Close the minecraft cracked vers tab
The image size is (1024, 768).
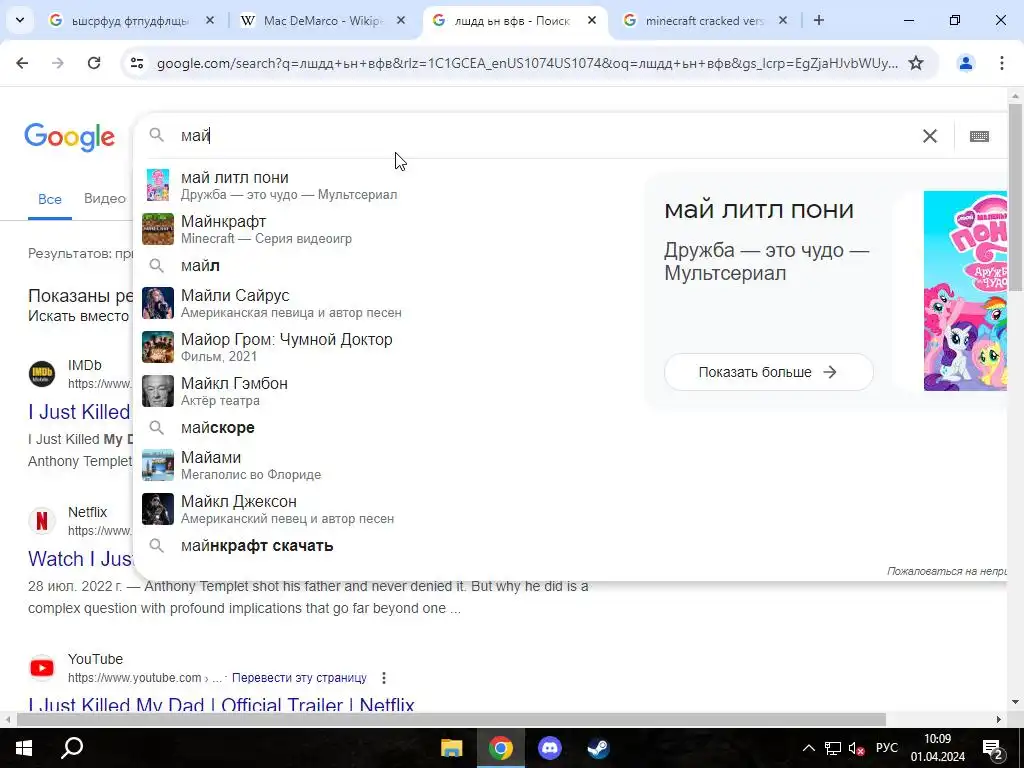point(783,20)
